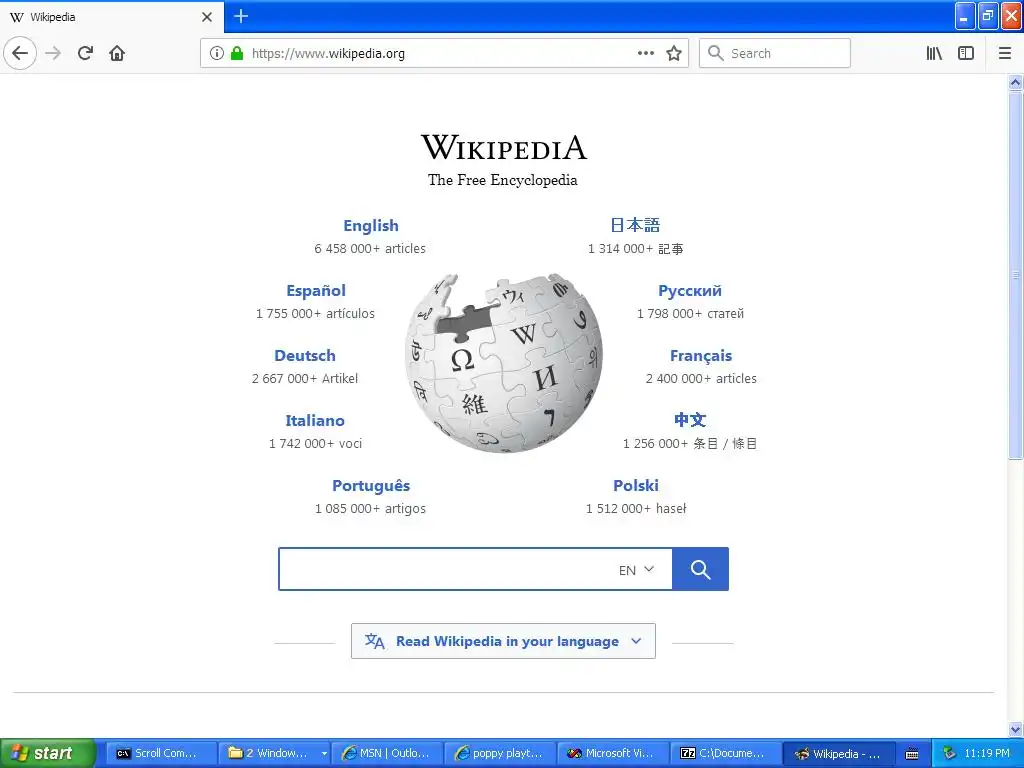Screen dimensions: 1024x768
Task: Open English Wikipedia link
Action: [370, 225]
